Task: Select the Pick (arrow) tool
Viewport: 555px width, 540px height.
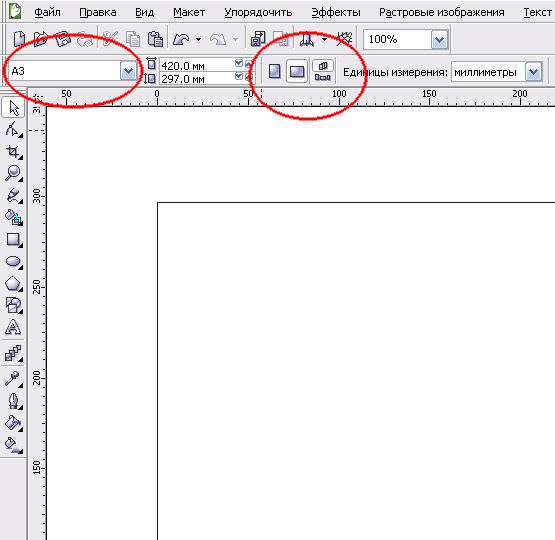Action: pyautogui.click(x=13, y=108)
